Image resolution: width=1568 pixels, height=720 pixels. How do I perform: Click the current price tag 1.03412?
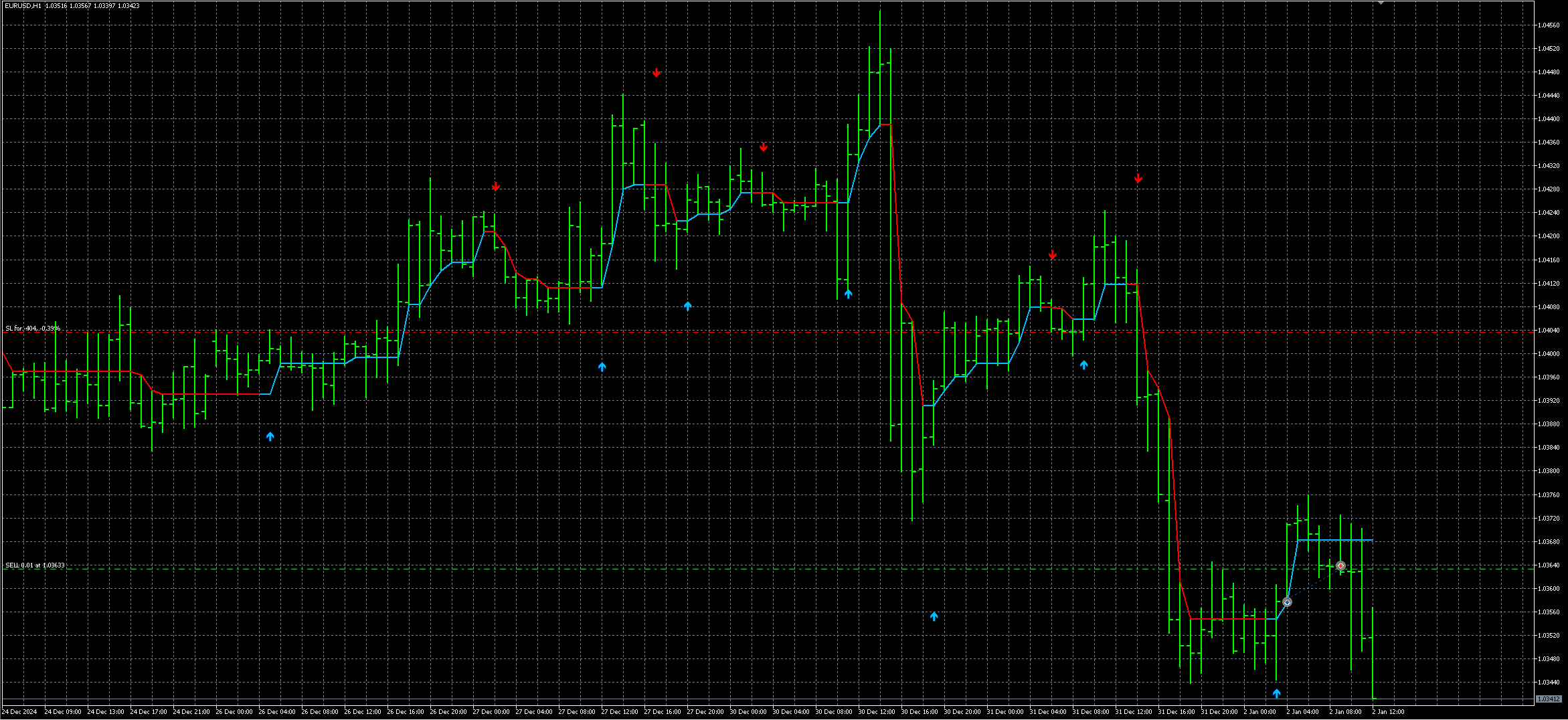click(1549, 699)
